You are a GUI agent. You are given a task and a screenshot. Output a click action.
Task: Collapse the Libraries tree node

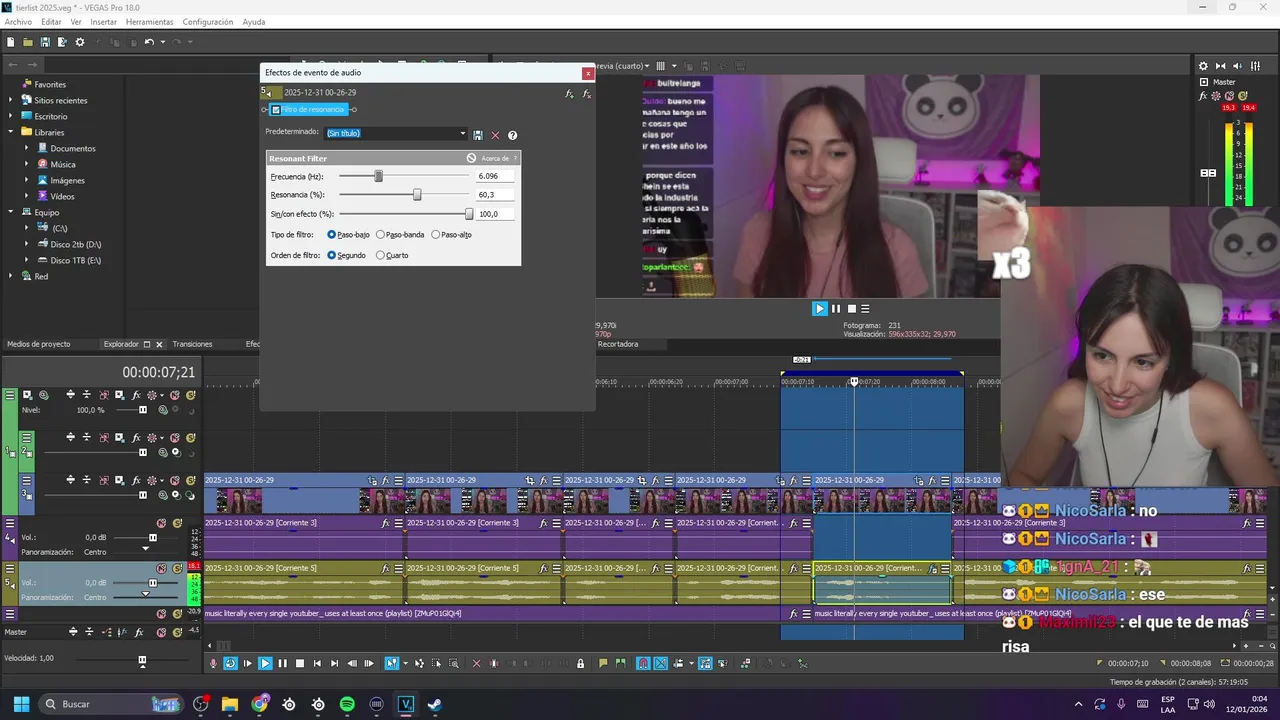pos(12,132)
